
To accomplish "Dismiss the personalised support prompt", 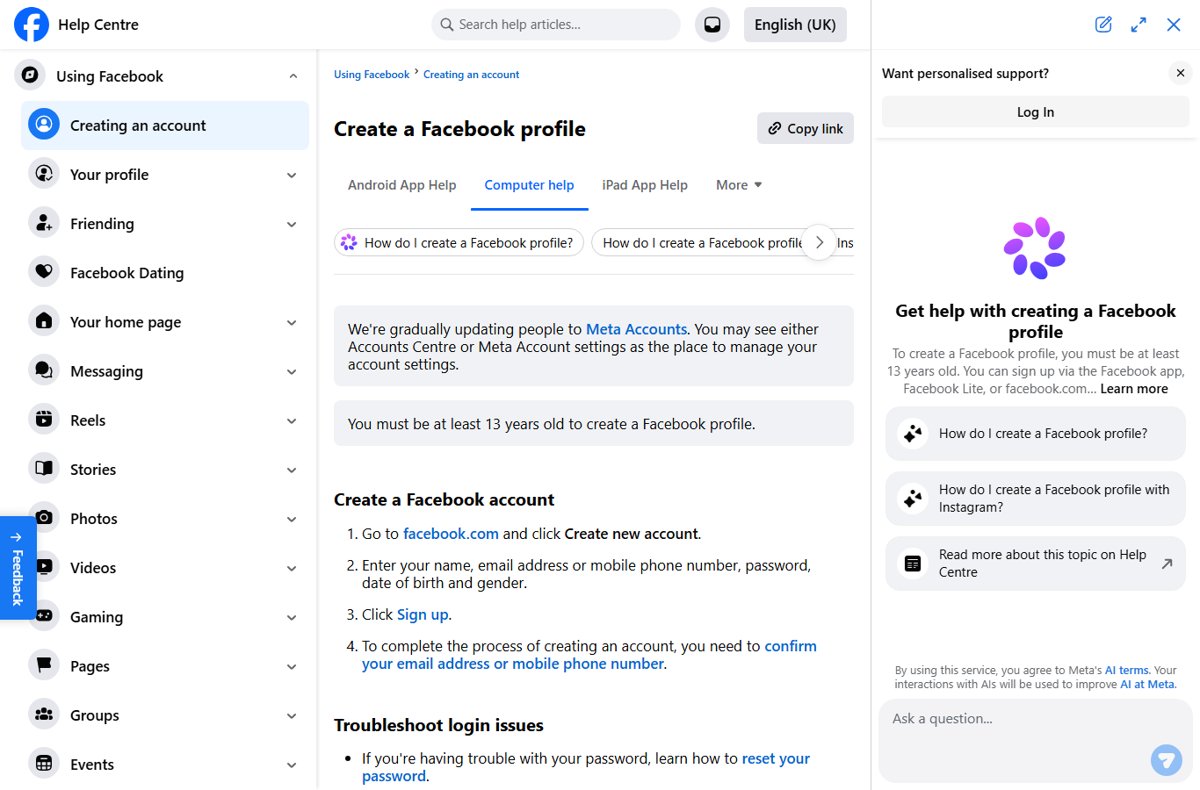I will coord(1180,73).
